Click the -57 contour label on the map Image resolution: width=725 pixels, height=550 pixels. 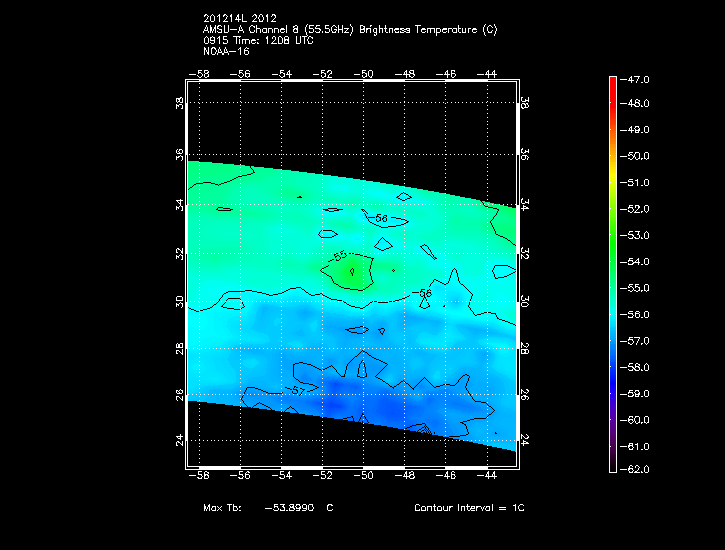[295, 390]
